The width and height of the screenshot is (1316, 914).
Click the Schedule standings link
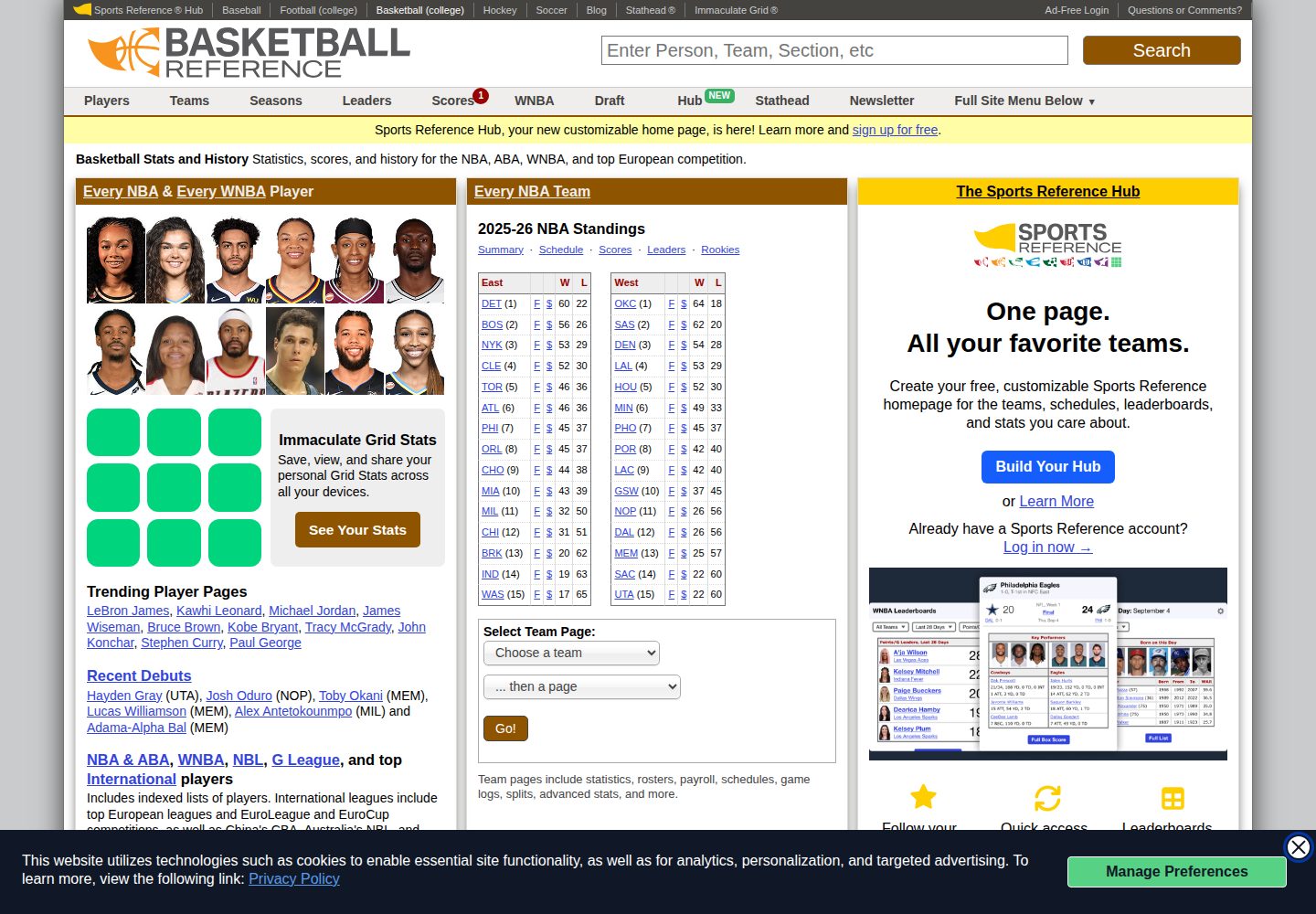tap(561, 250)
